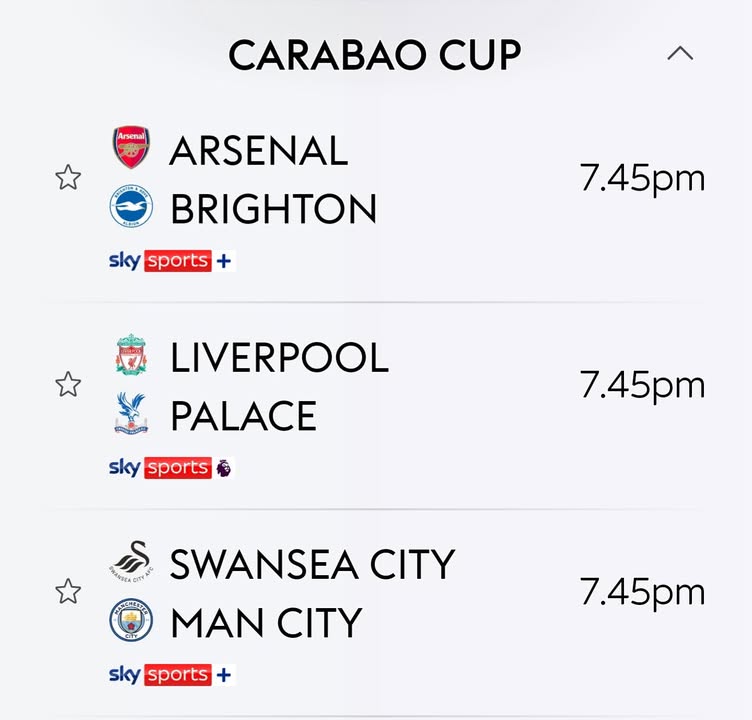This screenshot has width=752, height=720.
Task: Tap Sky Sports+ logo under Swansea match
Action: (x=170, y=675)
